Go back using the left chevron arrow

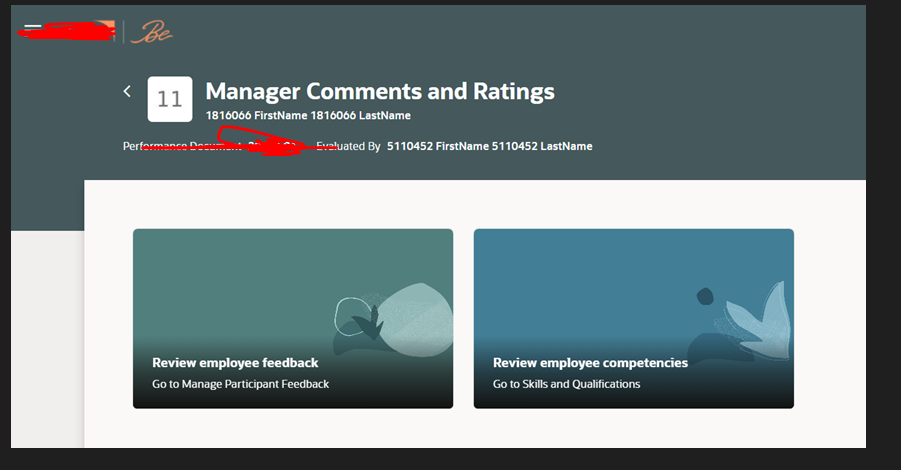tap(127, 91)
